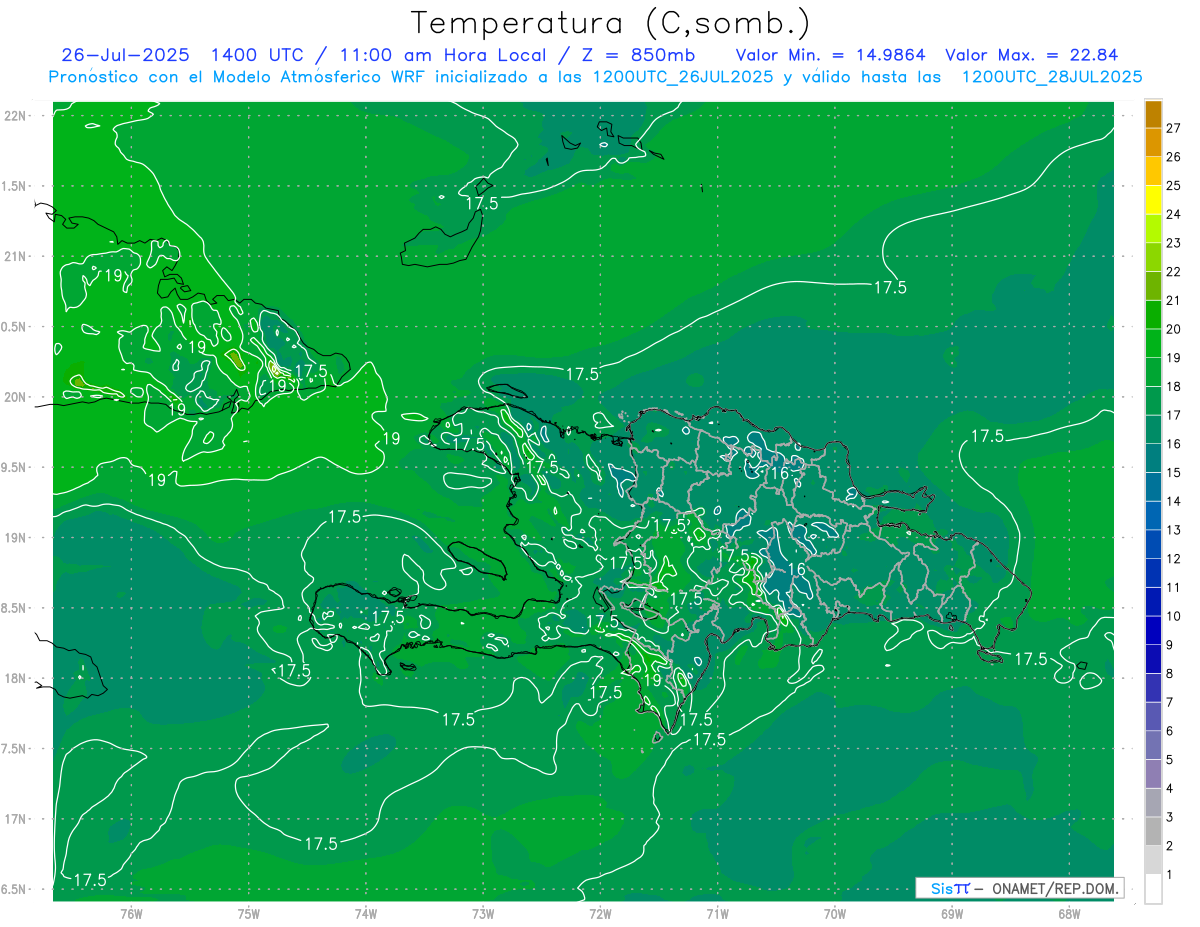Click legend value "15"
The width and height of the screenshot is (1200, 927).
click(1174, 472)
